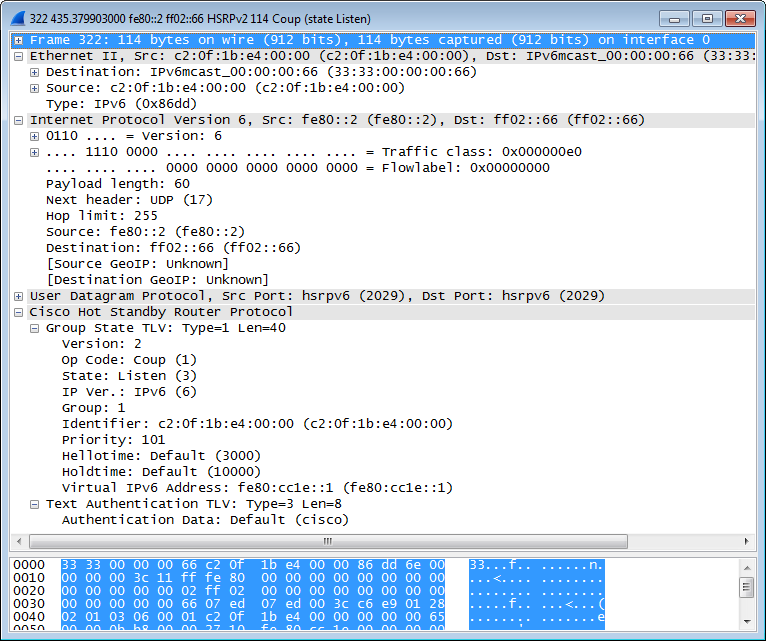Image resolution: width=766 pixels, height=641 pixels.
Task: Select Next header: UDP (17) row
Action: tap(129, 200)
